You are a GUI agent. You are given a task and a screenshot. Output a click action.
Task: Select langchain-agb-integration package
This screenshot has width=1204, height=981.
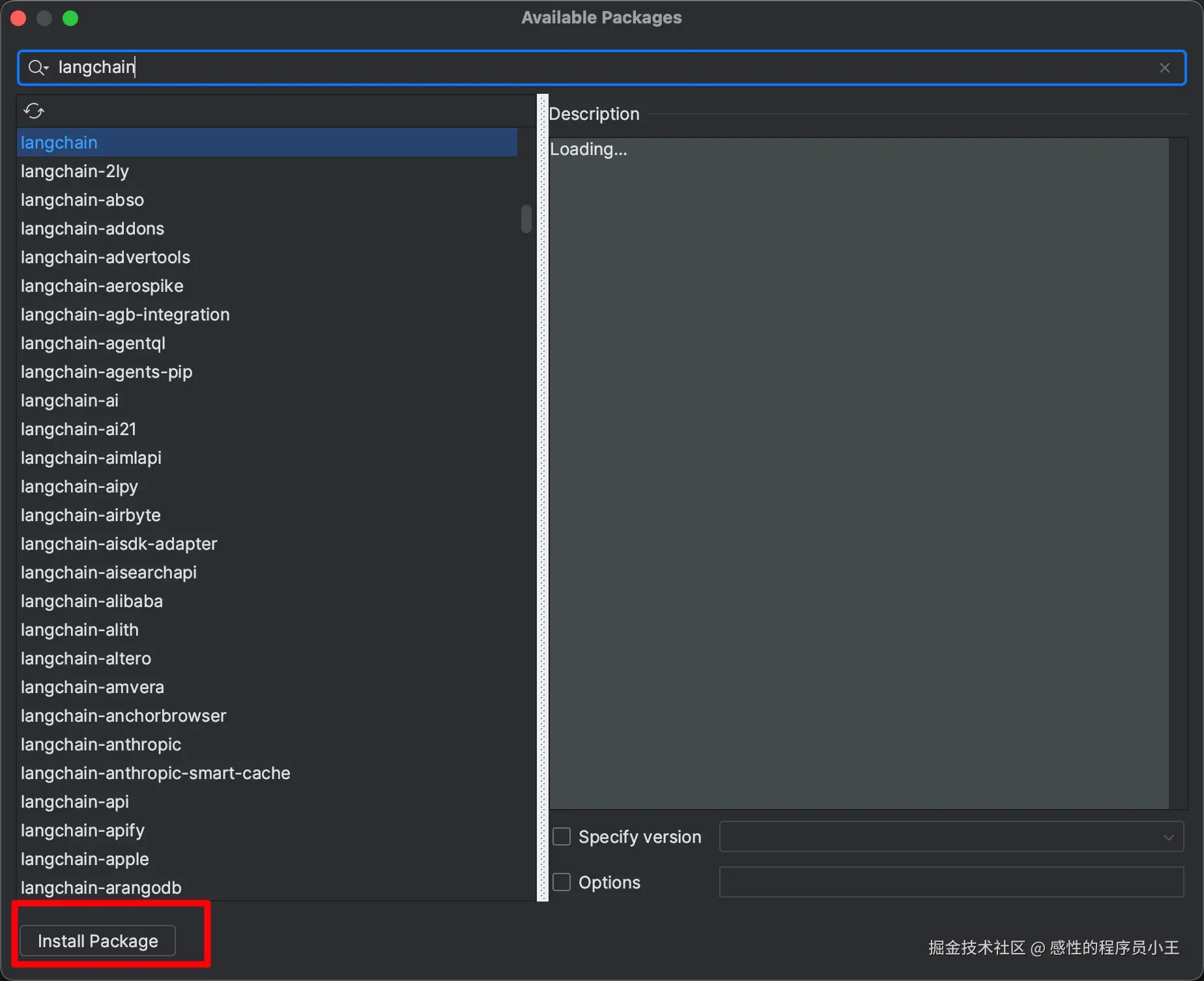[267, 314]
